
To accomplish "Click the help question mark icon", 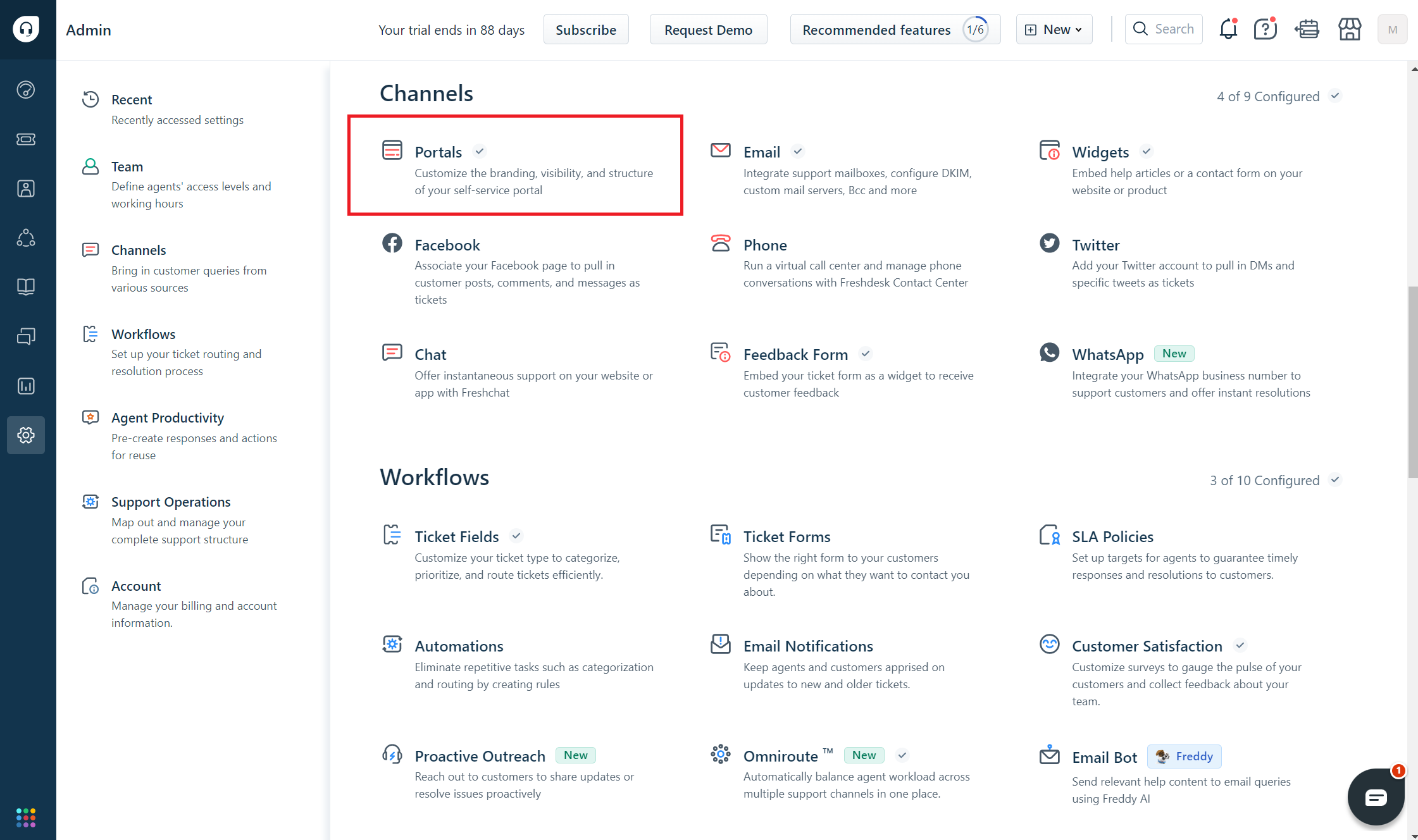I will (1265, 29).
